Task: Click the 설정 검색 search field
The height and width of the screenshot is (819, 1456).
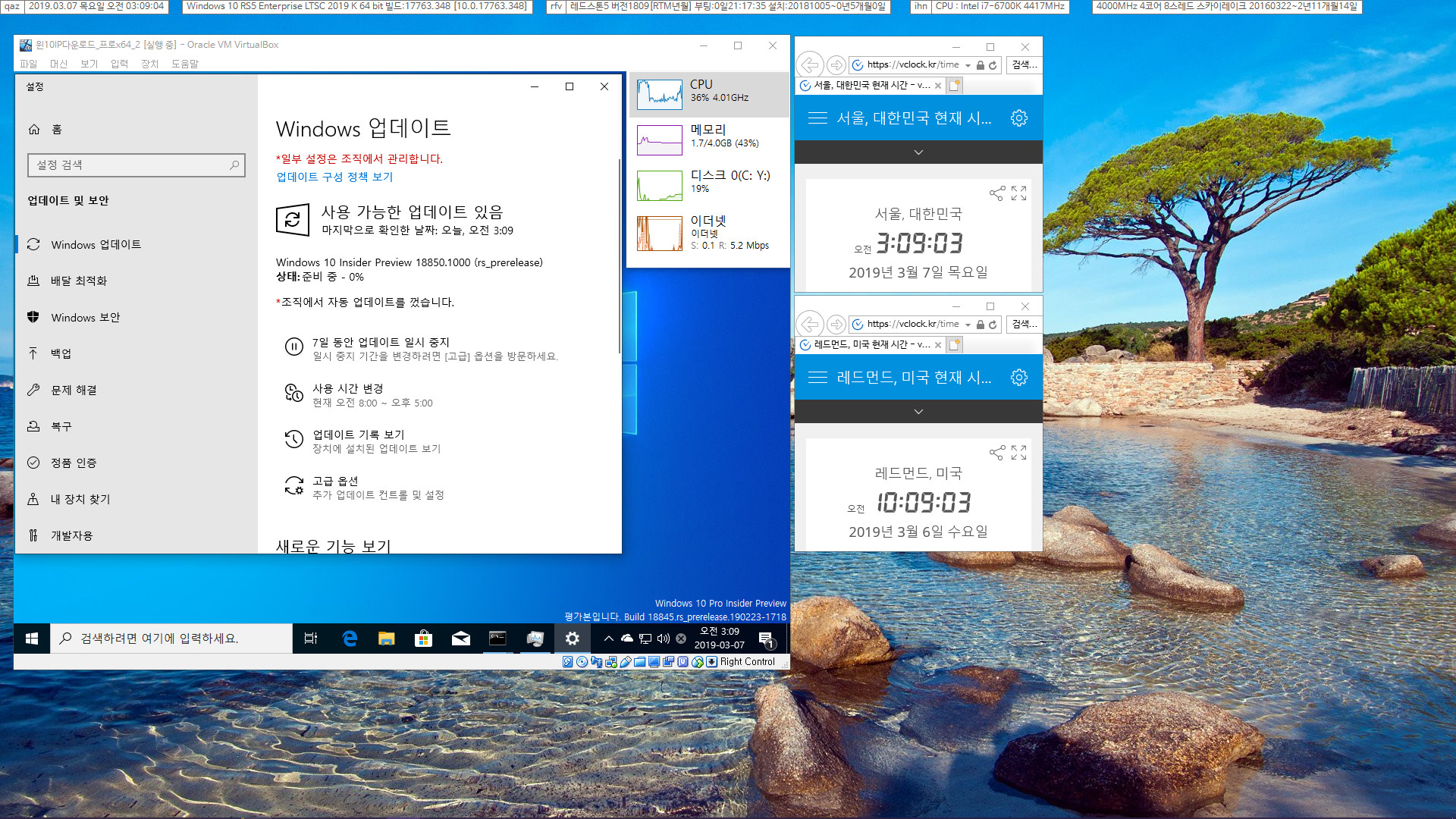Action: click(x=136, y=165)
